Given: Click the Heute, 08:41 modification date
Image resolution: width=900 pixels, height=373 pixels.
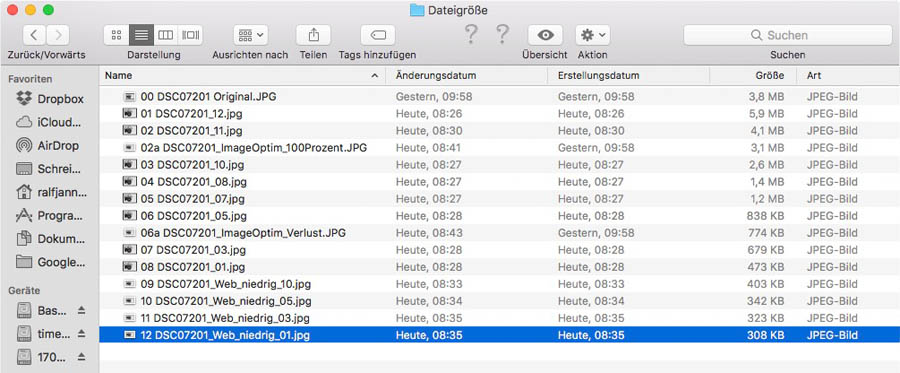Looking at the screenshot, I should [429, 148].
